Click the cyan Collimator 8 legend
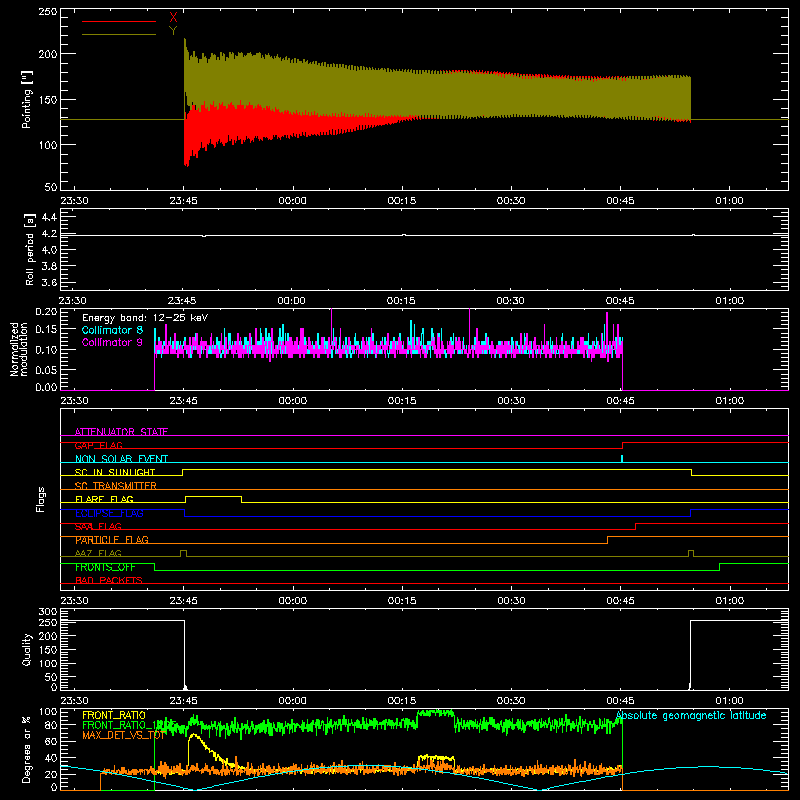The width and height of the screenshot is (800, 800). tap(112, 330)
